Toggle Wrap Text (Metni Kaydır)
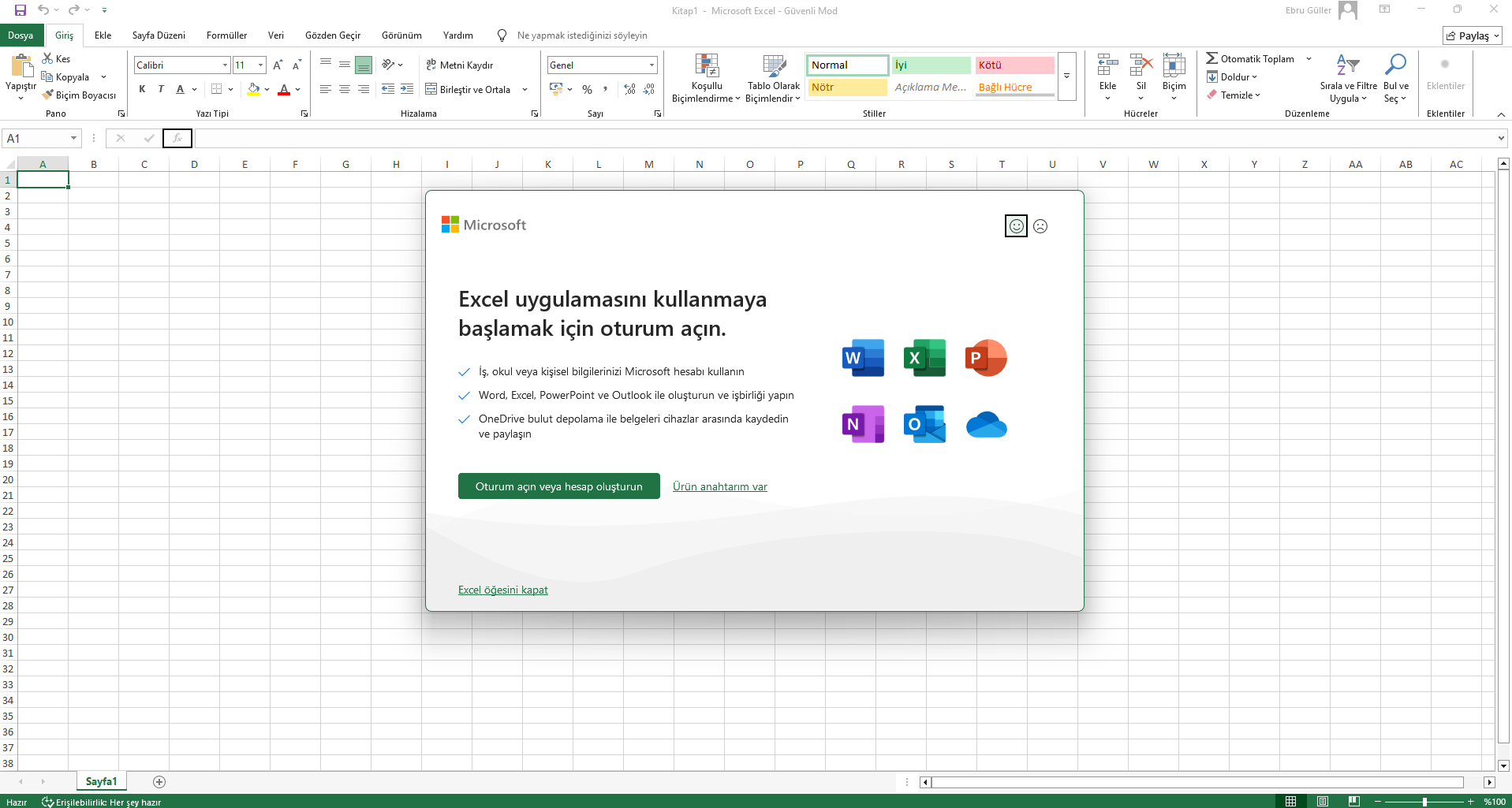 click(460, 65)
